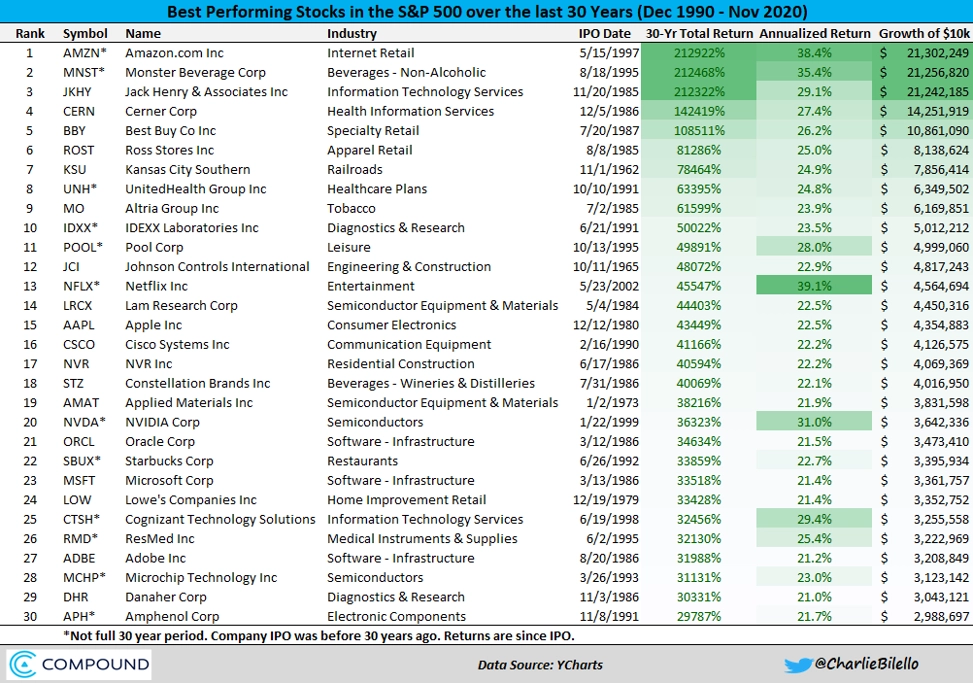
Task: Click the 'Data Source: YCharts' credit
Action: pyautogui.click(x=540, y=665)
